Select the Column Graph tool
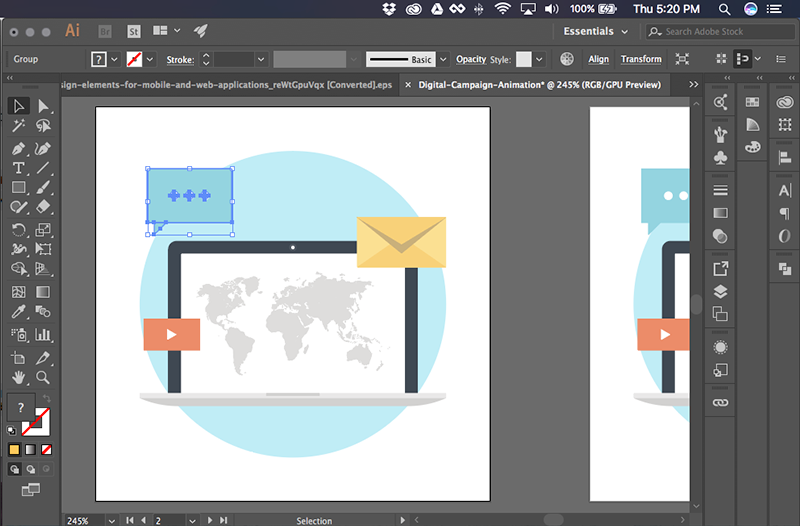The width and height of the screenshot is (800, 526). pyautogui.click(x=43, y=335)
